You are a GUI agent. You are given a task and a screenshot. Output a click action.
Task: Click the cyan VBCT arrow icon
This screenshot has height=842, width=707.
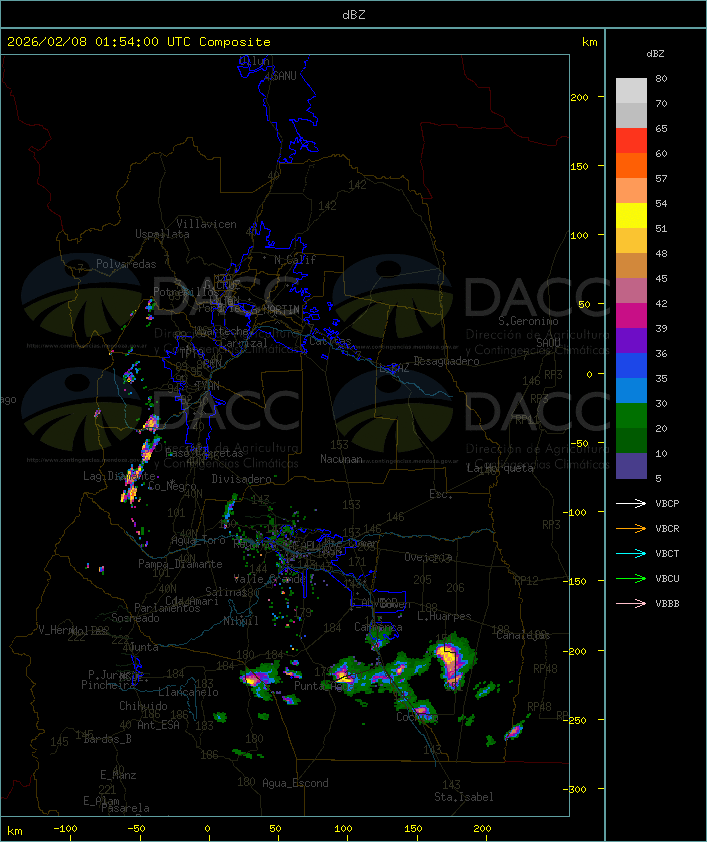[x=631, y=553]
